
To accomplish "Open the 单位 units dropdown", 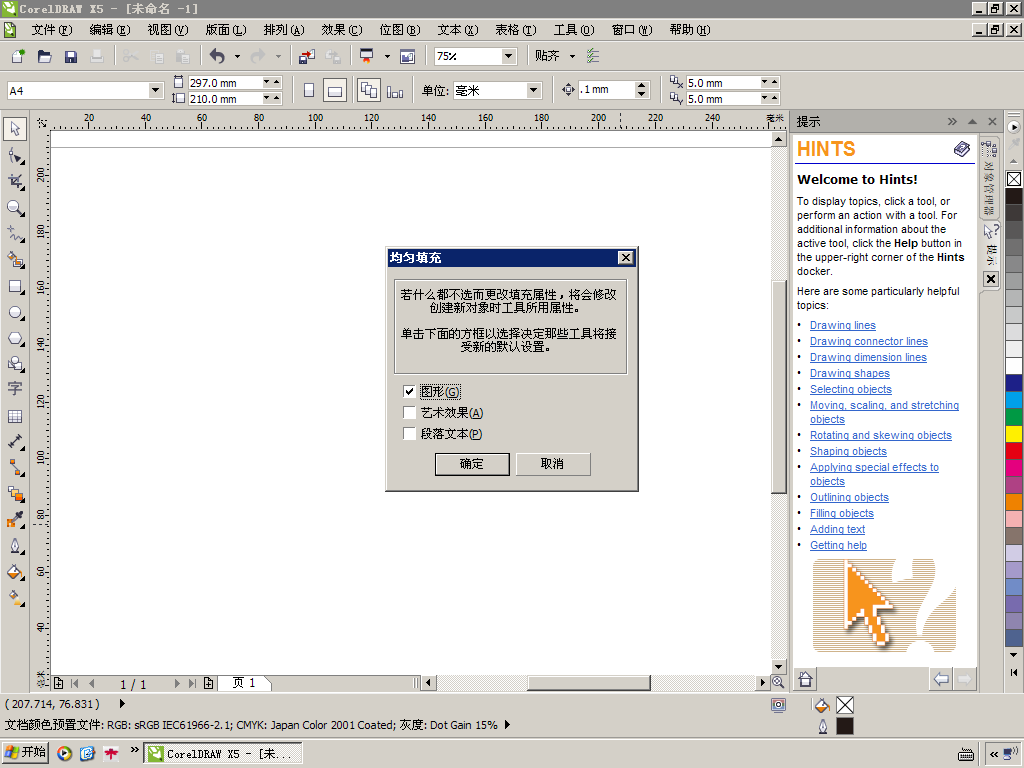I will pos(533,91).
